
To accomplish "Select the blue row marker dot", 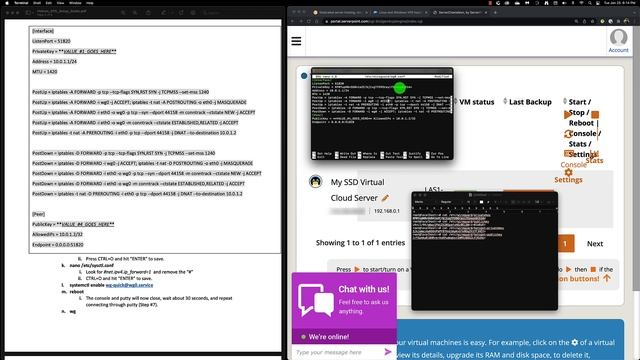I will pyautogui.click(x=304, y=76).
